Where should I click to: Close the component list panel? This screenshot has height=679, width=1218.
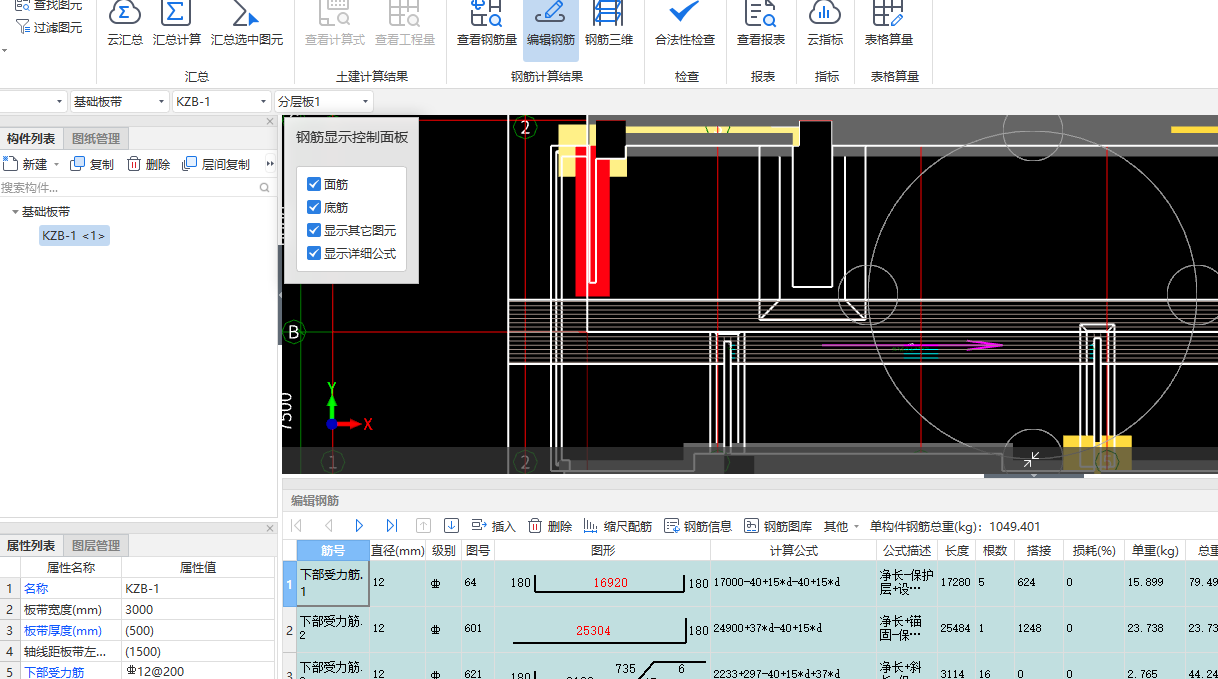point(269,121)
